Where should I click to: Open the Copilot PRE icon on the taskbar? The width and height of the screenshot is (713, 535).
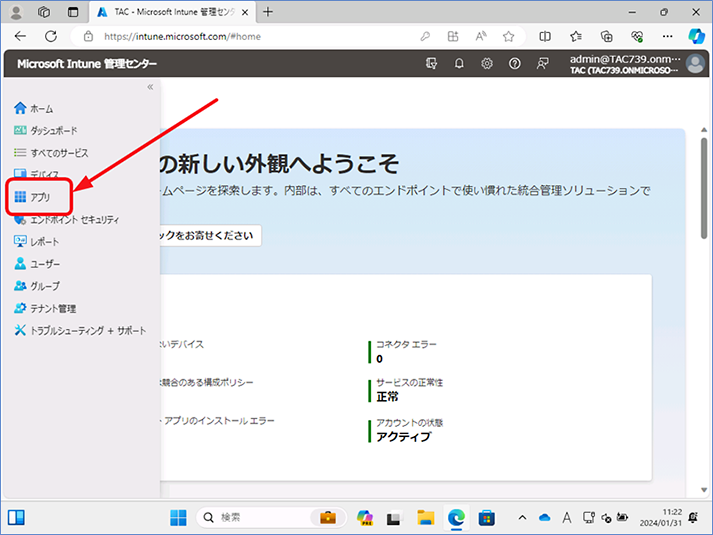click(365, 517)
